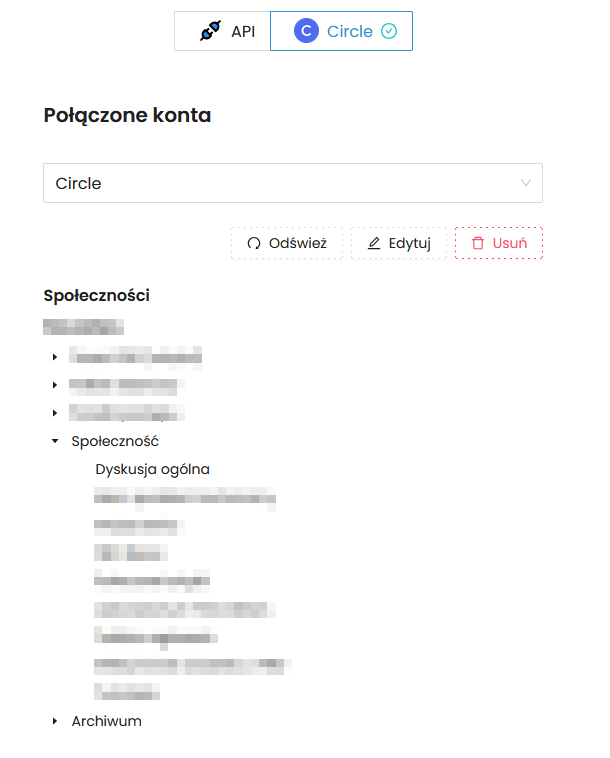The height and width of the screenshot is (758, 610).
Task: Open the connected accounts dropdown chevron
Action: pos(526,184)
